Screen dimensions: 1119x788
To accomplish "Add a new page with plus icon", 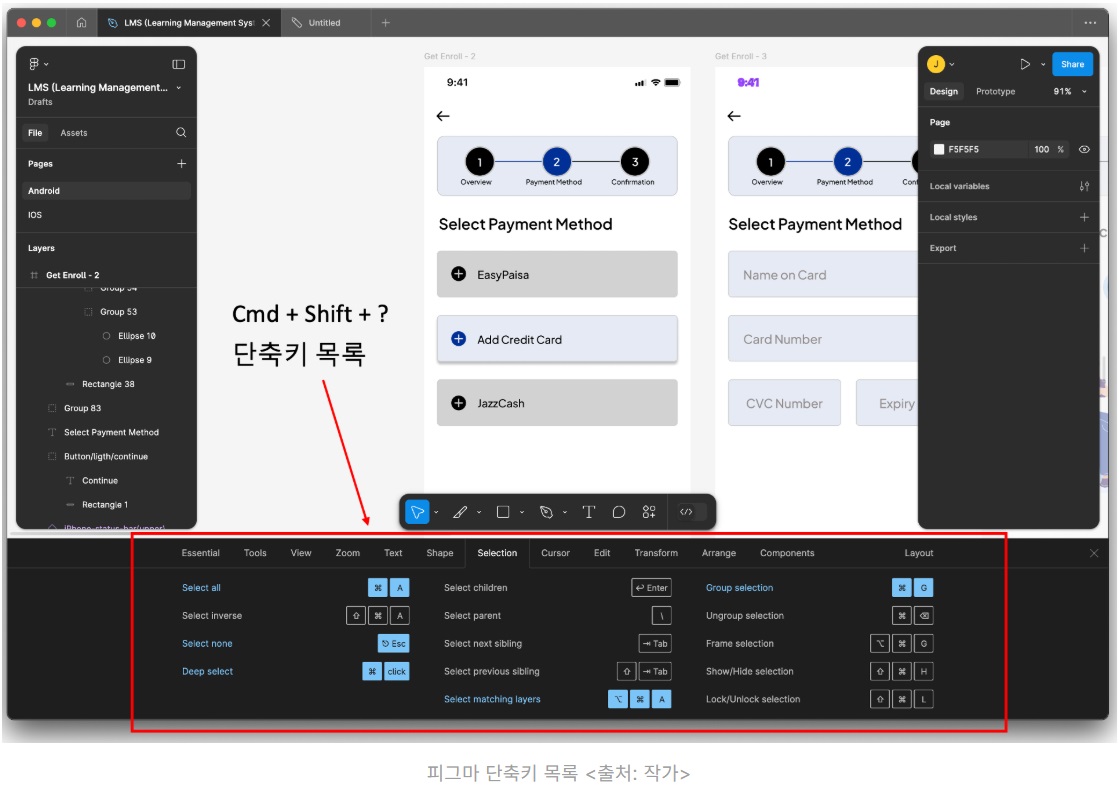I will tap(181, 163).
